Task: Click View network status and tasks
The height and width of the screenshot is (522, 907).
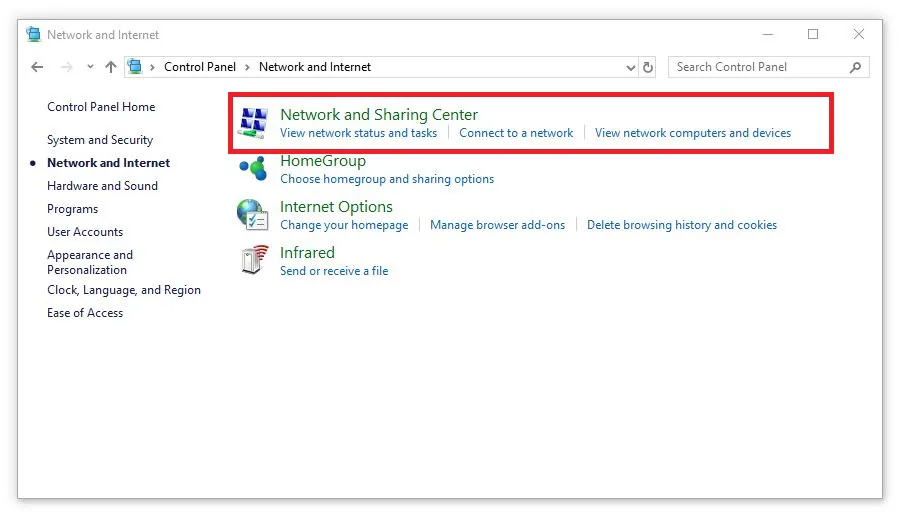Action: coord(359,133)
